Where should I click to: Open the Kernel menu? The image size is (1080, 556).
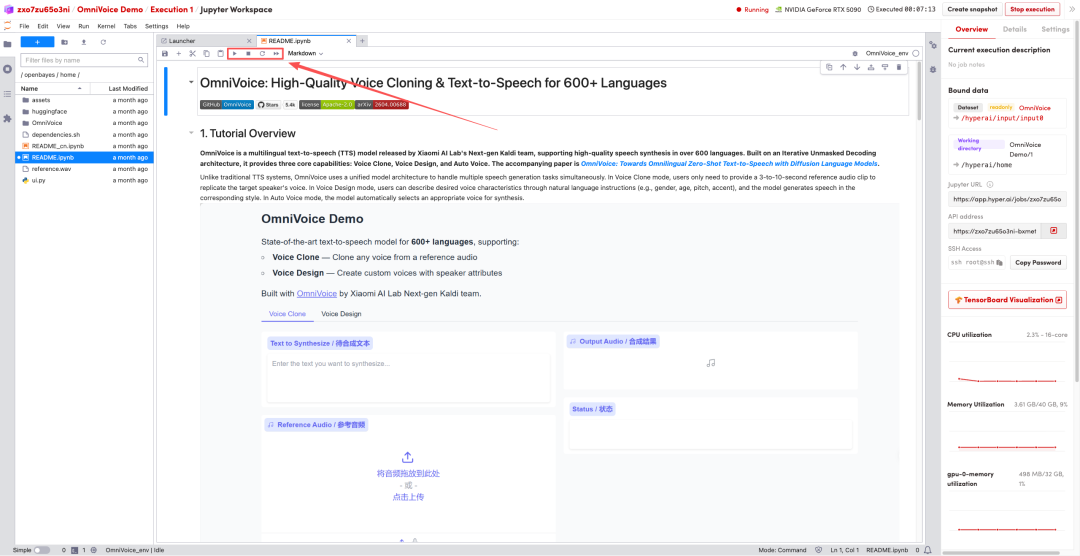[x=106, y=25]
